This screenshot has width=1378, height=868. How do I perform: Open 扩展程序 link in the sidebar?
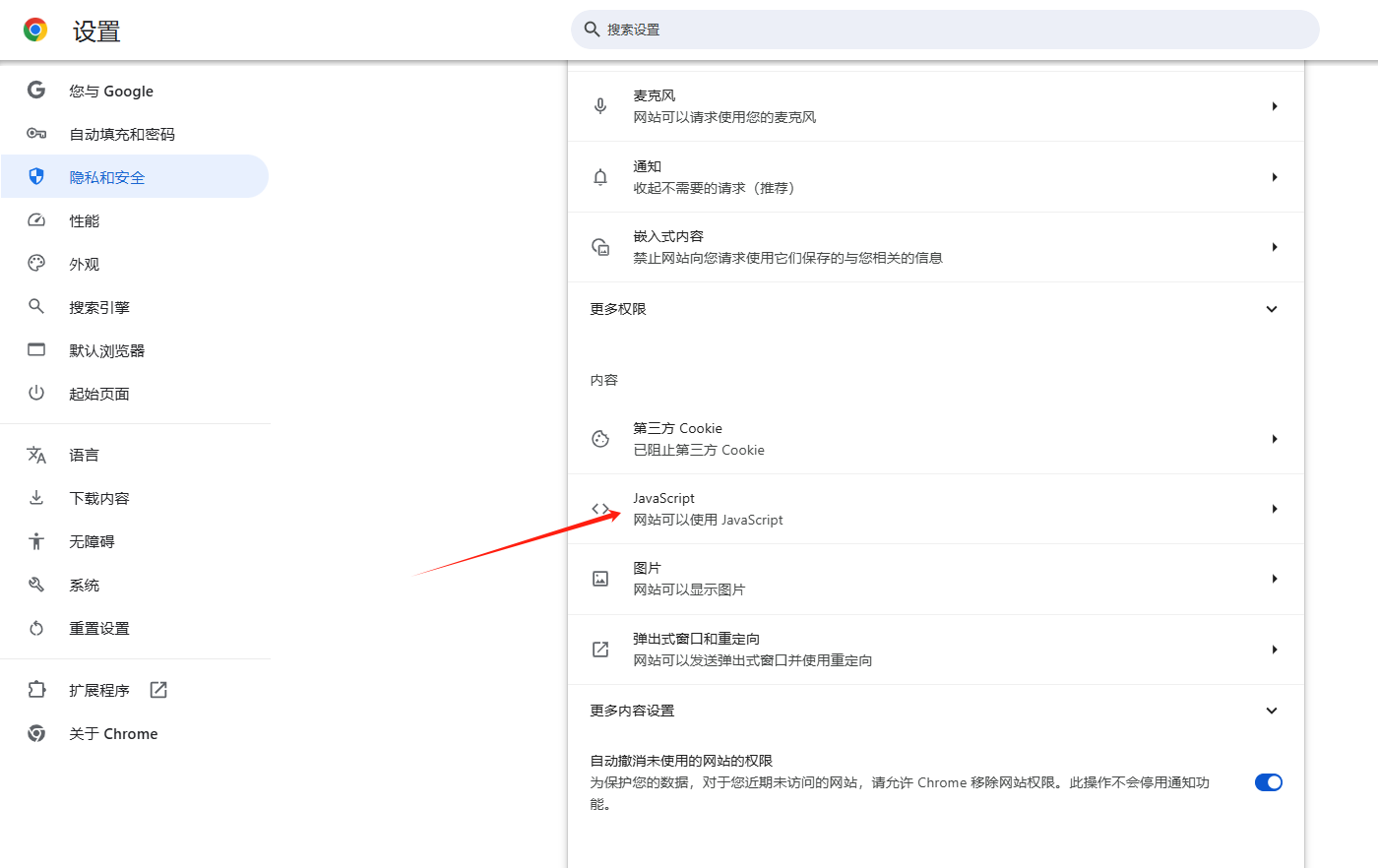click(x=135, y=690)
